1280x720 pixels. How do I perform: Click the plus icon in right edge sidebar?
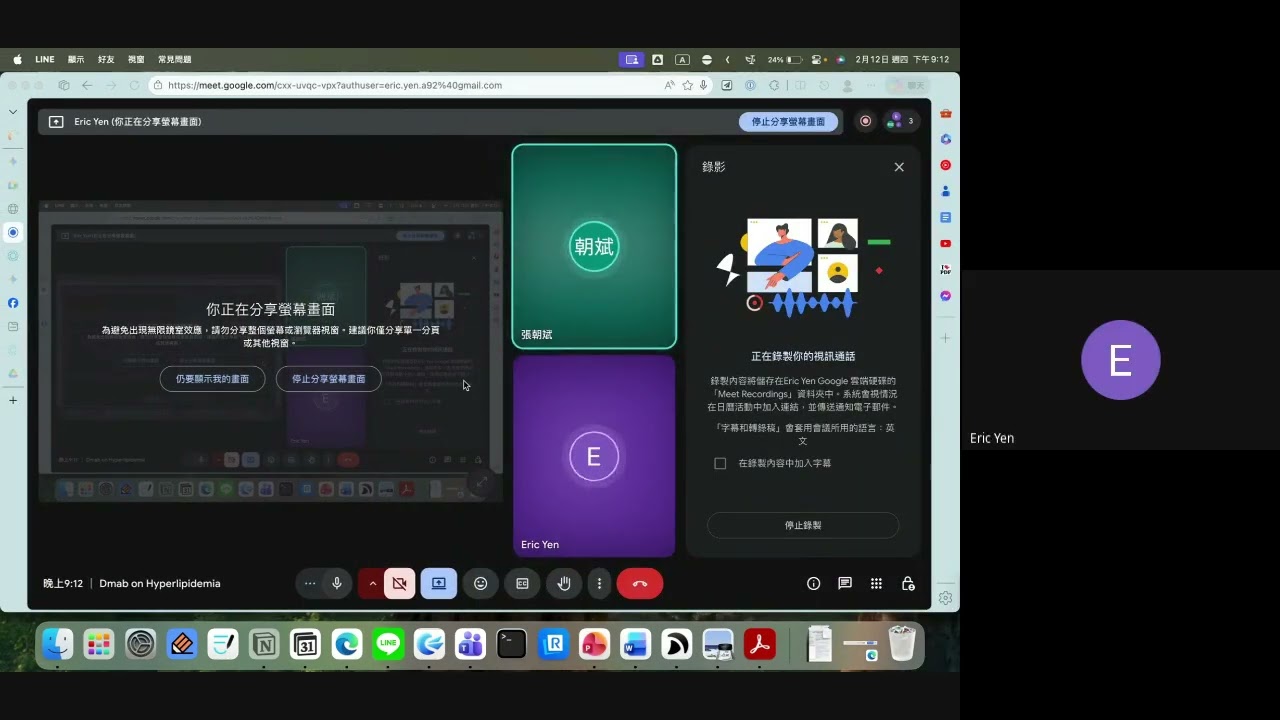pos(945,338)
